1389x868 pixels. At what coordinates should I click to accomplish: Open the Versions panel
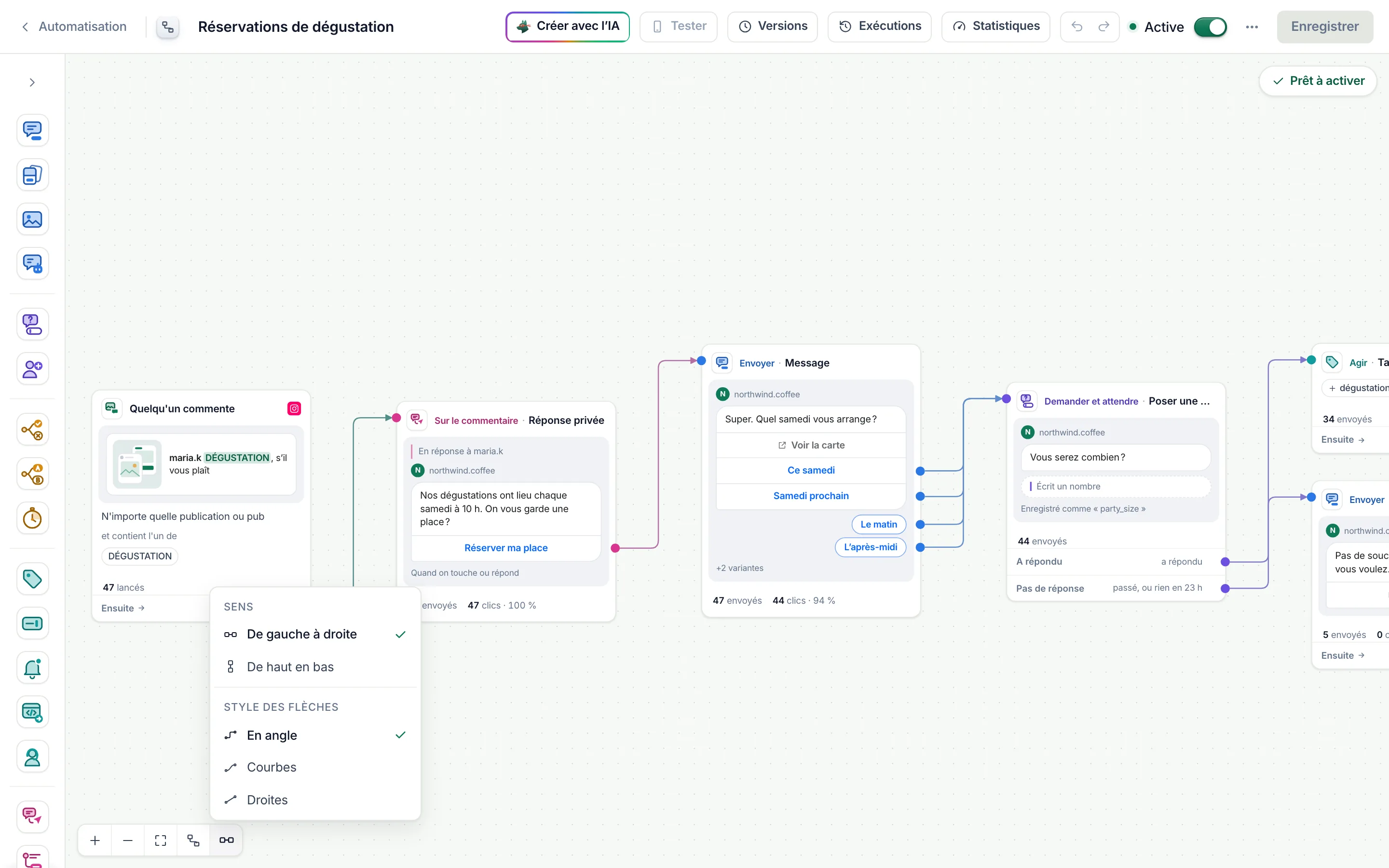pyautogui.click(x=772, y=27)
